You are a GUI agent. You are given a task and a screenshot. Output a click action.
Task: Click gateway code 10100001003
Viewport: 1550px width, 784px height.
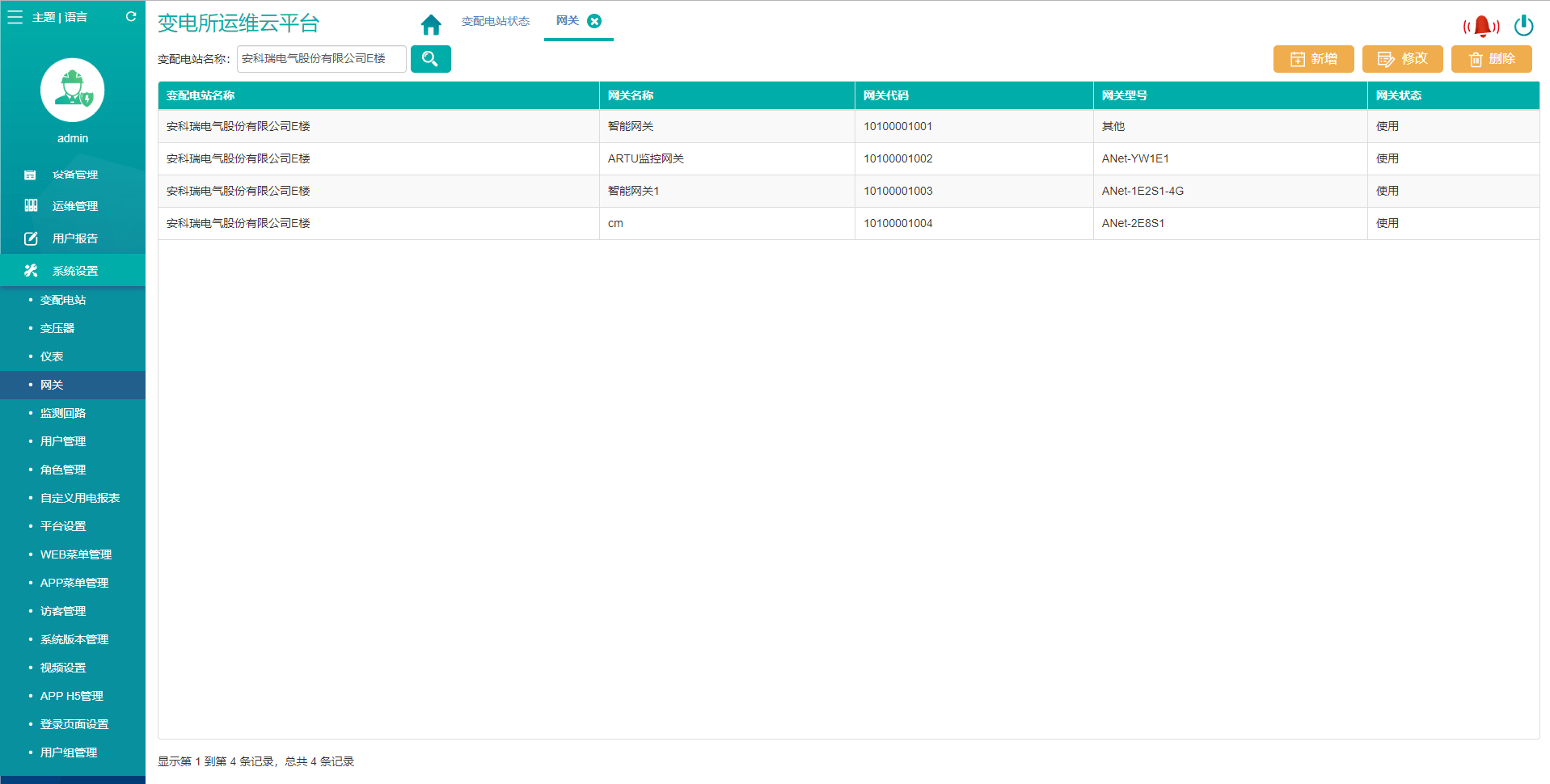click(897, 191)
